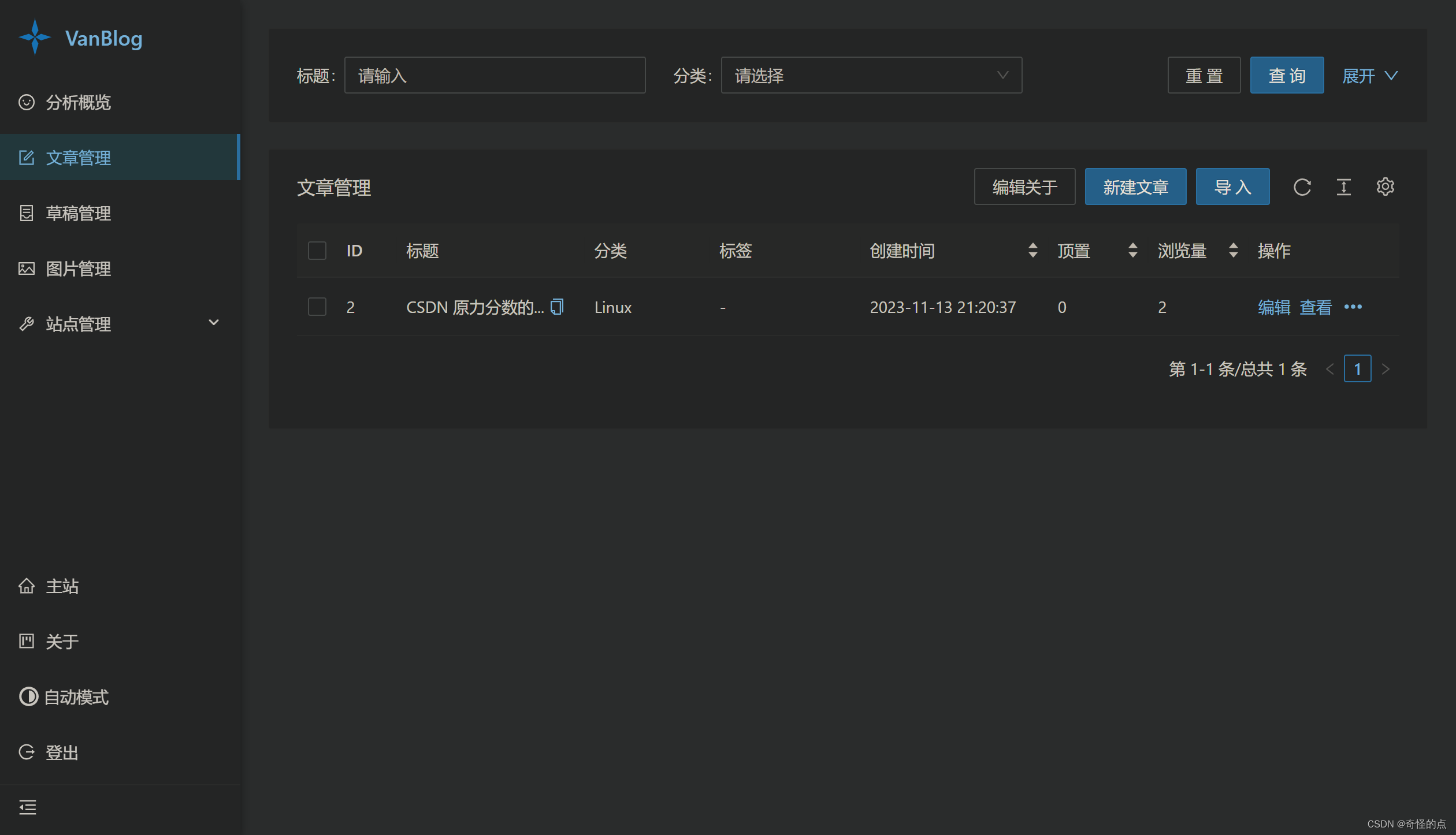Click the table density icon in the toolbar
The height and width of the screenshot is (835, 1456).
1343,187
